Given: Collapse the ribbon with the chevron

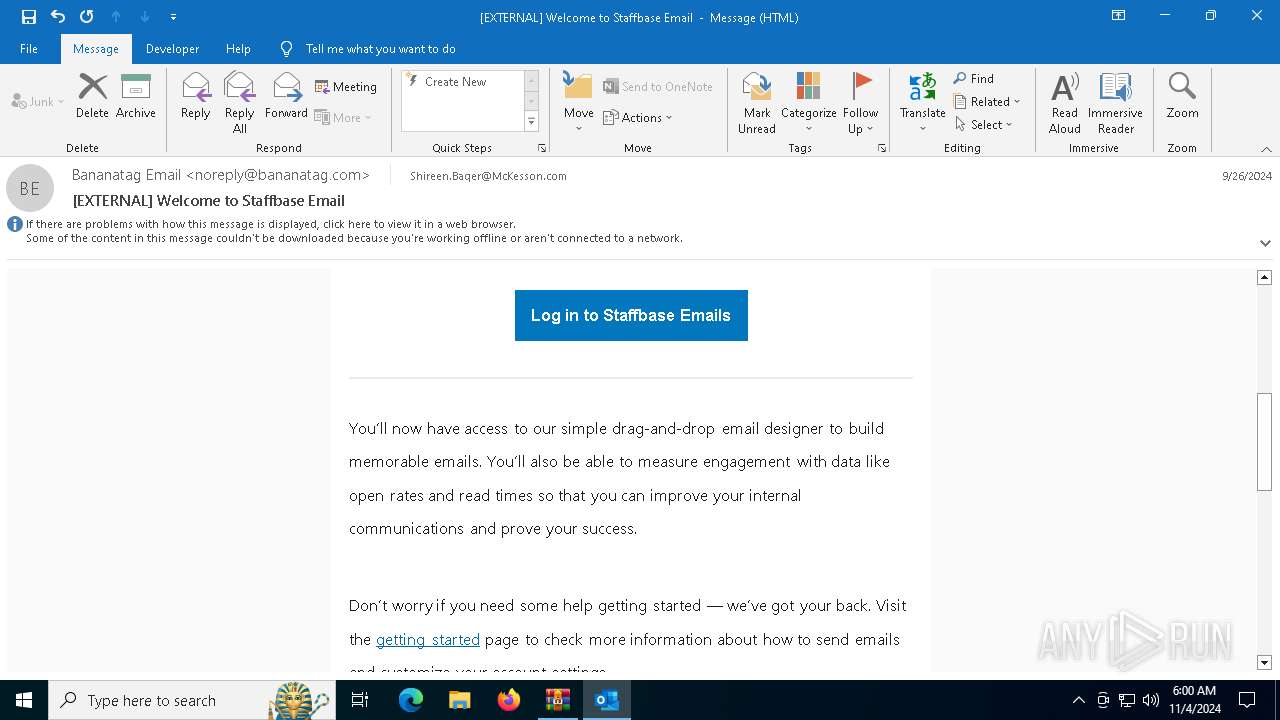Looking at the screenshot, I should pos(1266,149).
